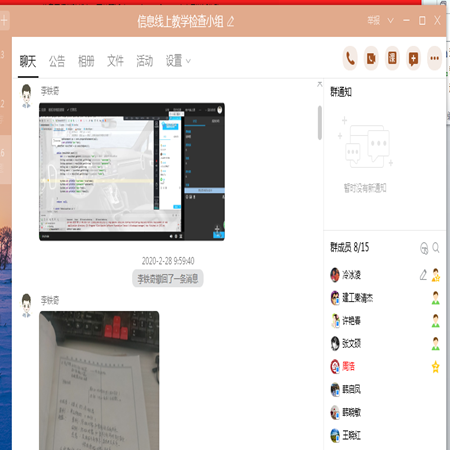Select member 王晓红 in the list
Screen dimensions: 450x450
click(x=385, y=435)
